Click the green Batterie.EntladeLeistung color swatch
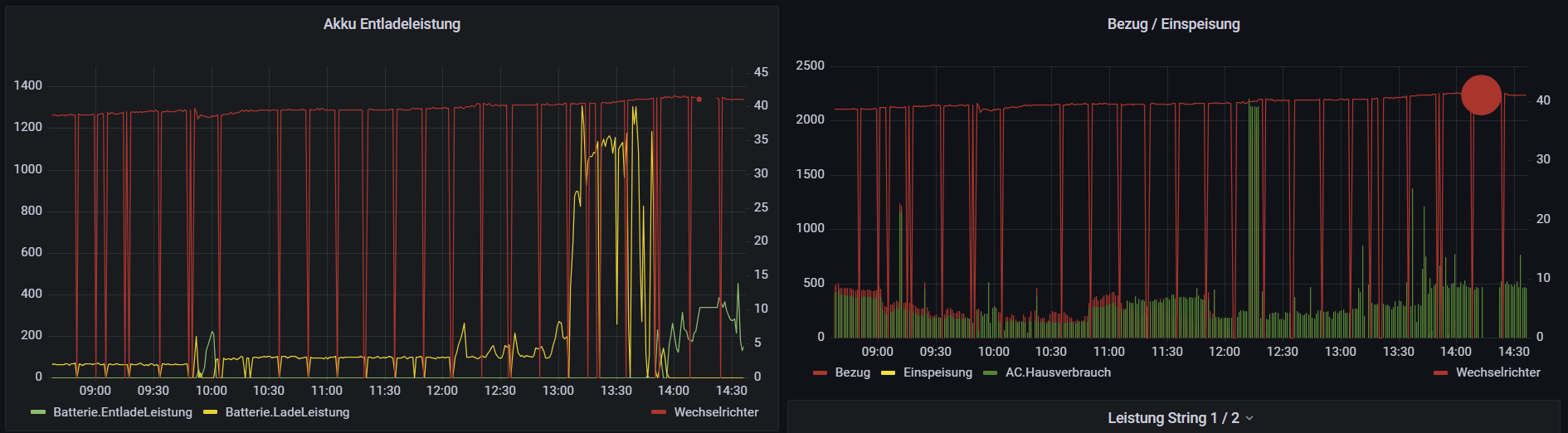The image size is (1568, 433). [x=38, y=412]
